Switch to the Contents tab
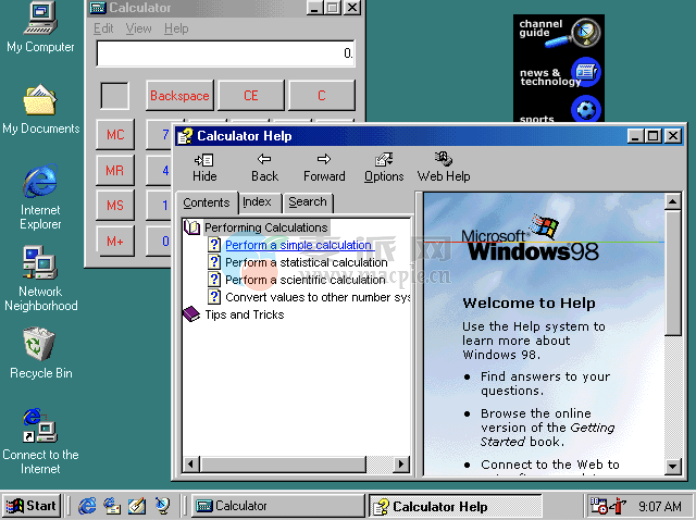This screenshot has width=696, height=520. click(x=206, y=203)
